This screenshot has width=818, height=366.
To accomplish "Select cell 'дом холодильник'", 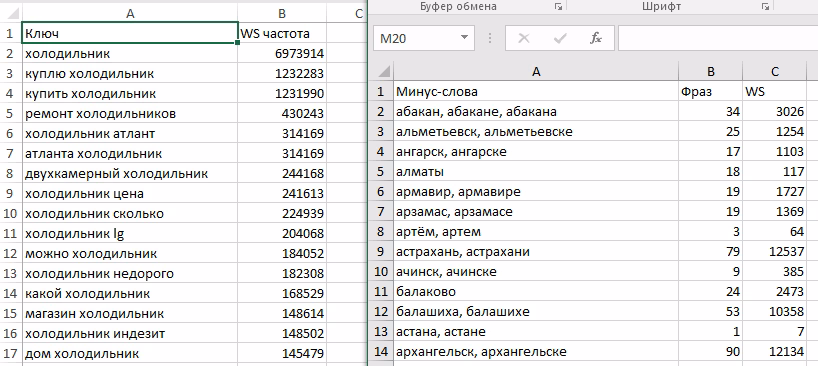I will [130, 353].
